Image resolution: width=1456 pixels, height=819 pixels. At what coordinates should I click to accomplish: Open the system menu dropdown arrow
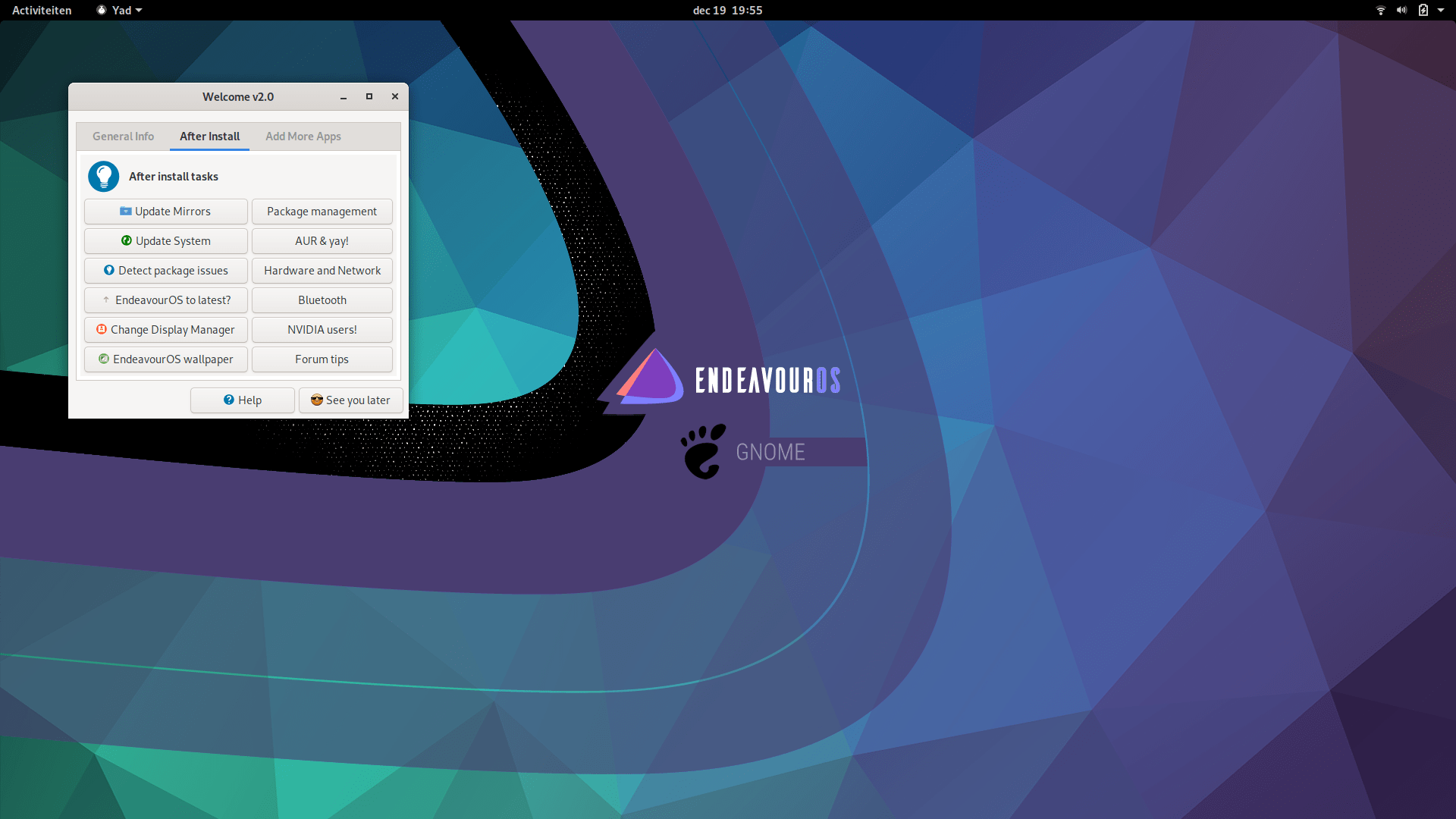(1441, 11)
